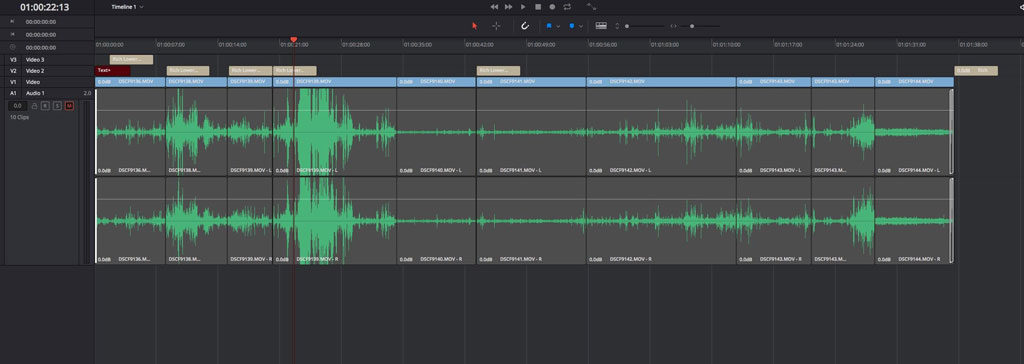Edit the duration timecode field
This screenshot has width=1024, height=364.
point(40,47)
